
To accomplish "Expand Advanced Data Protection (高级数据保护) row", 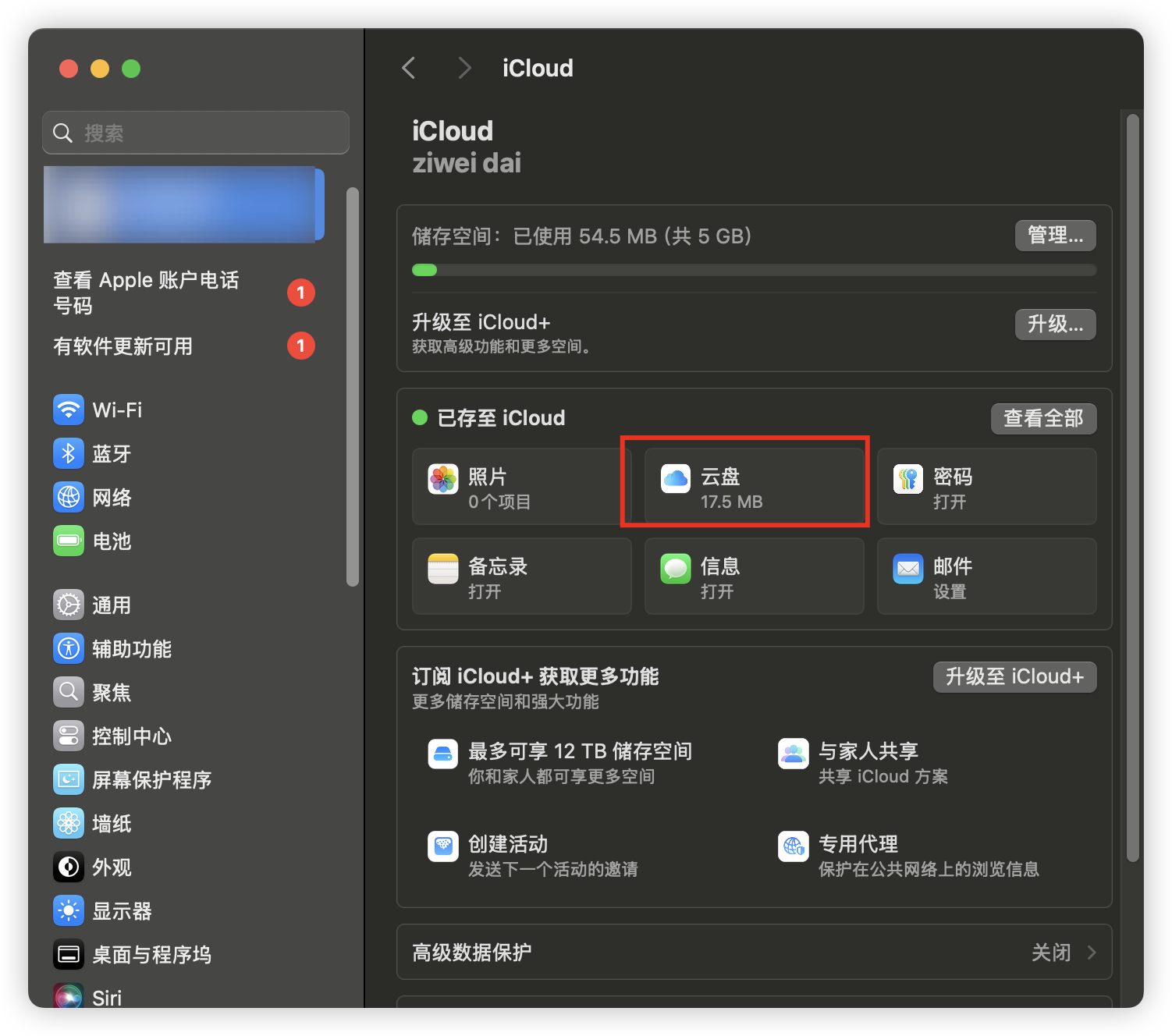I will pos(754,952).
